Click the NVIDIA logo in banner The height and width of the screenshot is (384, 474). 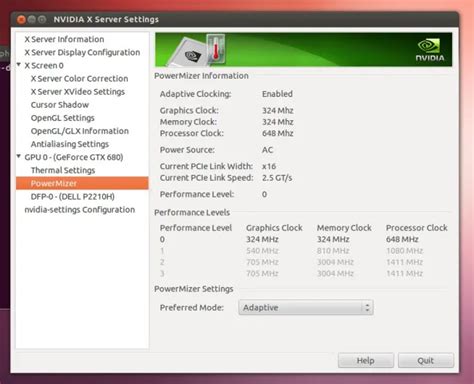[x=430, y=50]
